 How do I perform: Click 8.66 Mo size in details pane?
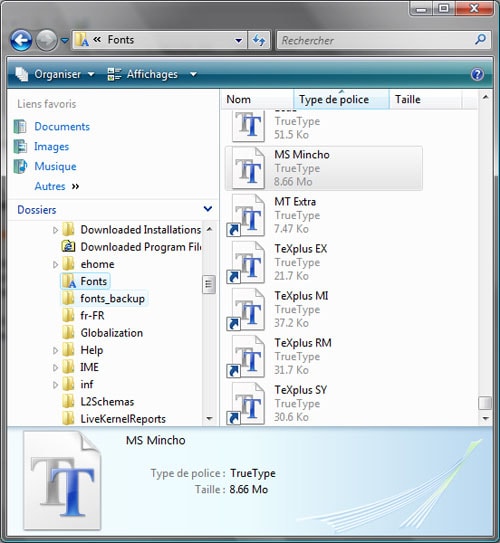click(x=249, y=489)
